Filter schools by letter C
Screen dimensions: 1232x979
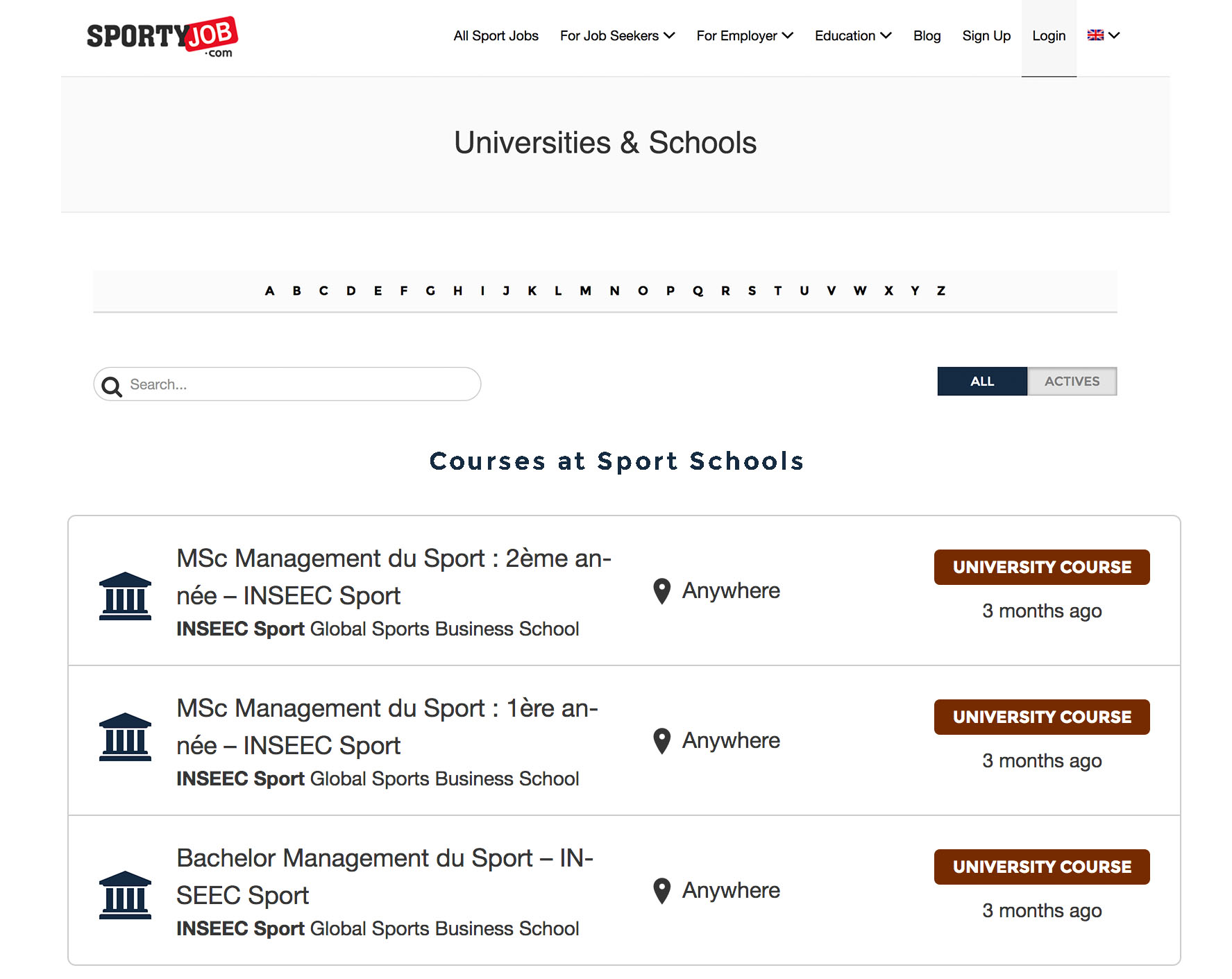point(323,291)
